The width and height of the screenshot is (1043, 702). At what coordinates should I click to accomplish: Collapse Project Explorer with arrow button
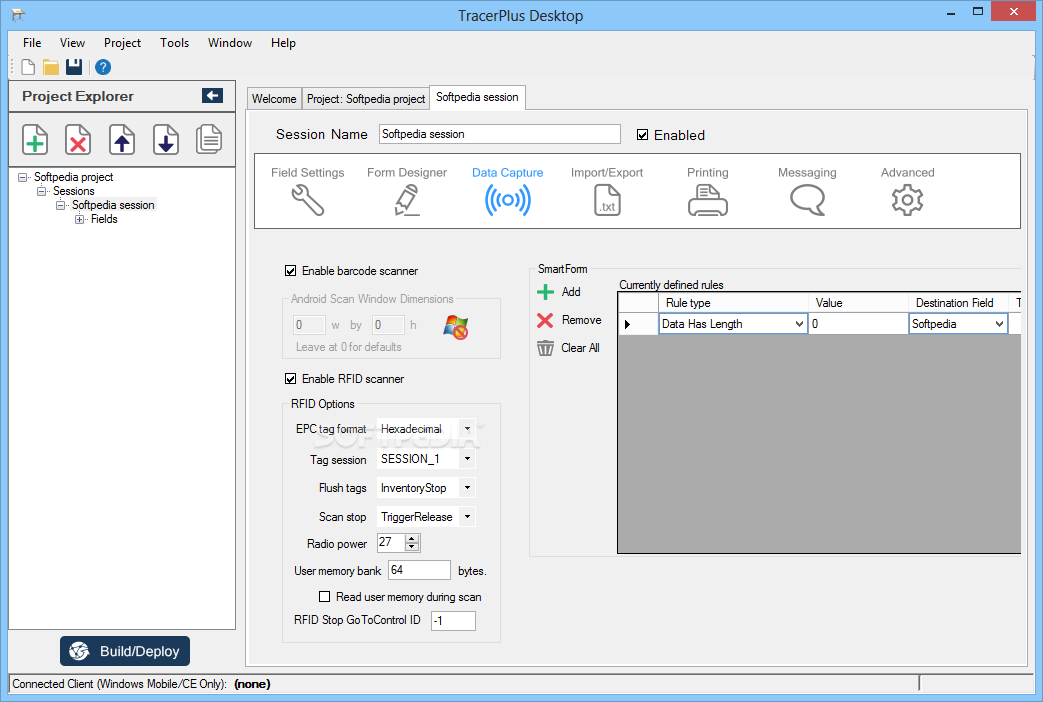click(212, 96)
